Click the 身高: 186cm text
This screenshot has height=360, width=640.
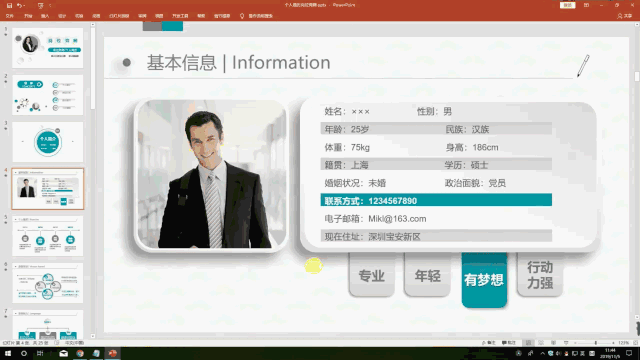point(472,147)
